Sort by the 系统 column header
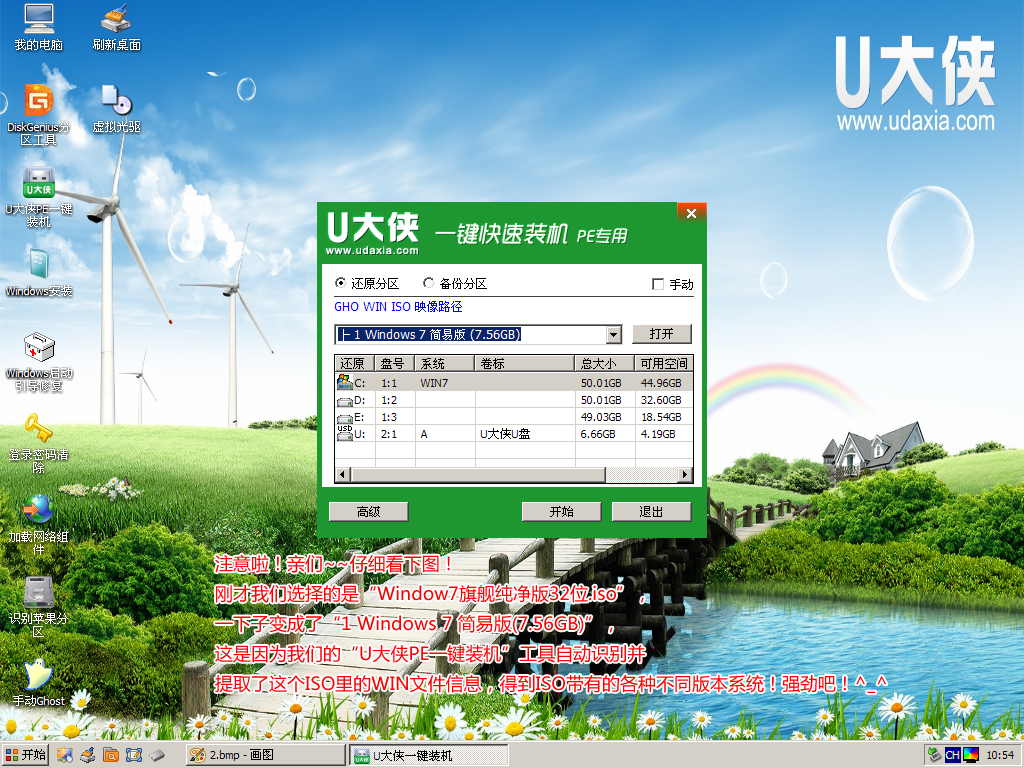 click(x=445, y=364)
